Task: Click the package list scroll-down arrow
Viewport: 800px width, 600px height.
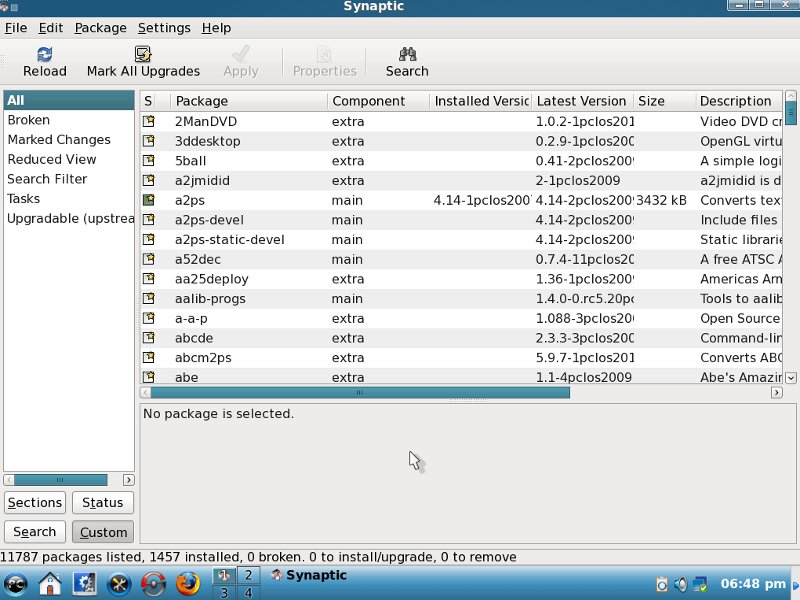Action: coord(791,378)
